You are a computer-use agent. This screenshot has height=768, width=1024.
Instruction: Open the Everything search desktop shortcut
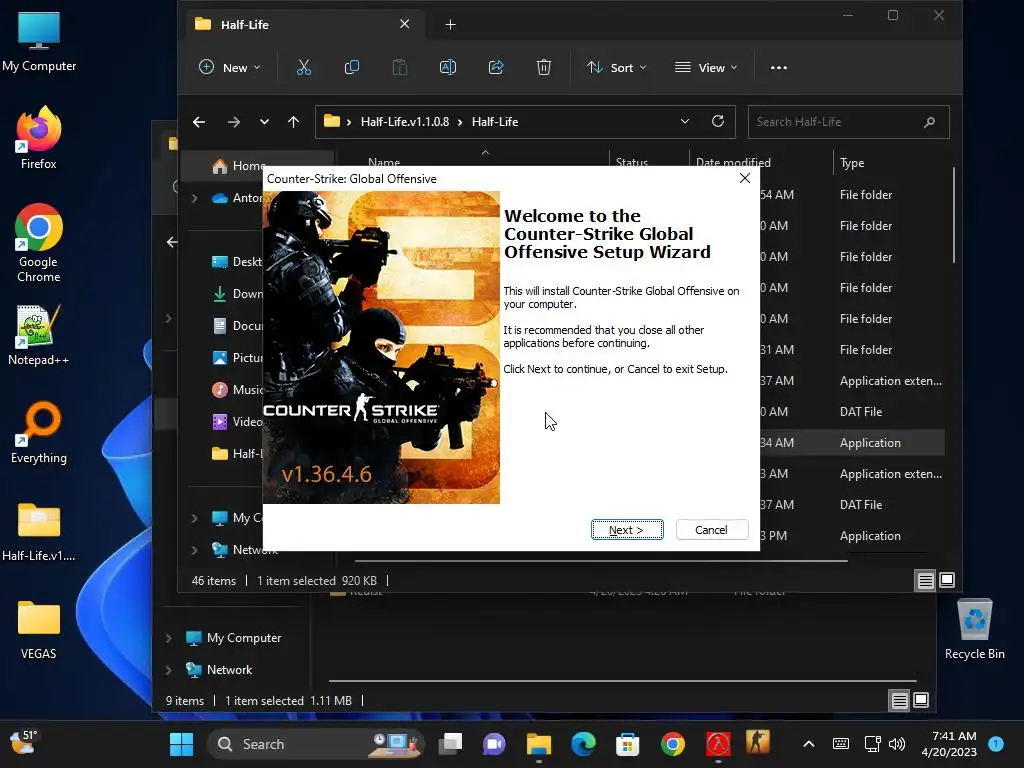[x=39, y=432]
